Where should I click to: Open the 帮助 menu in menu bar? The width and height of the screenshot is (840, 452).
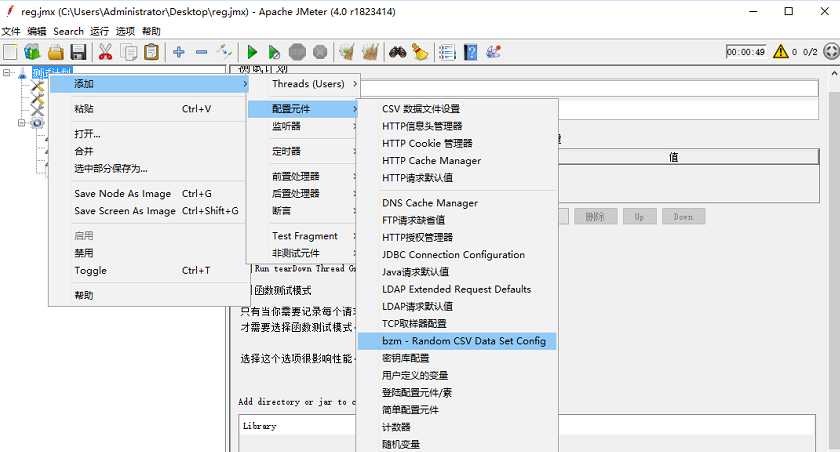coord(151,32)
